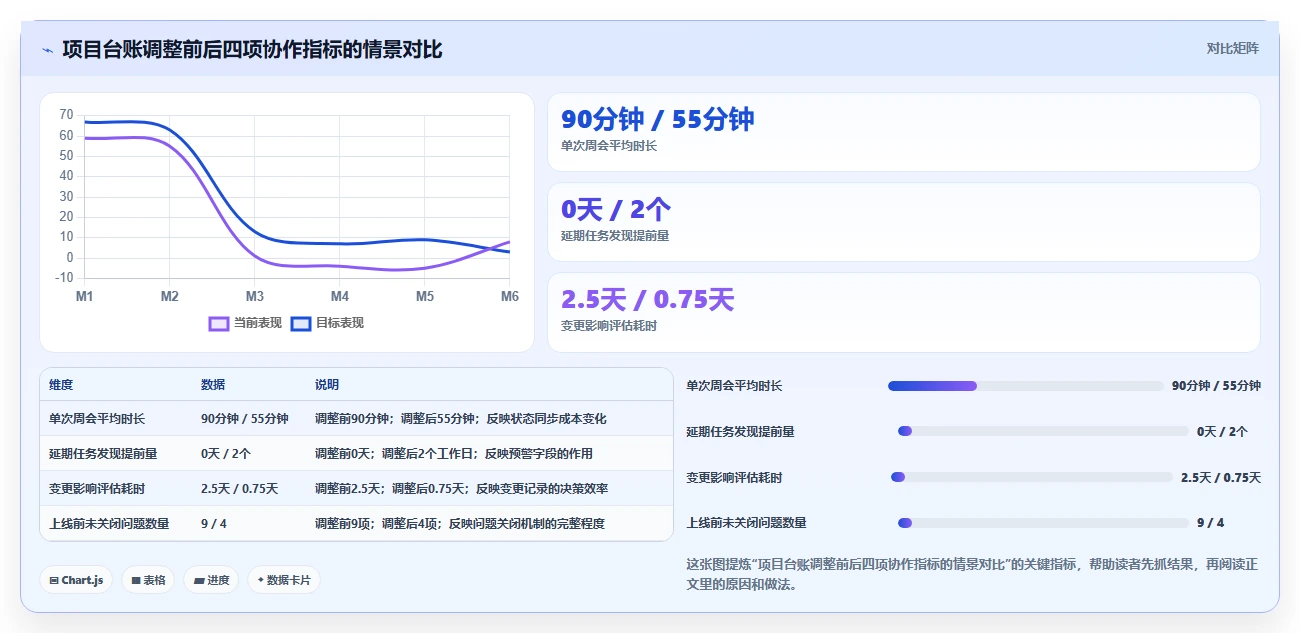Image resolution: width=1300 pixels, height=633 pixels.
Task: Click the 上线前未关闭问题数量 progress bar
Action: (1043, 523)
